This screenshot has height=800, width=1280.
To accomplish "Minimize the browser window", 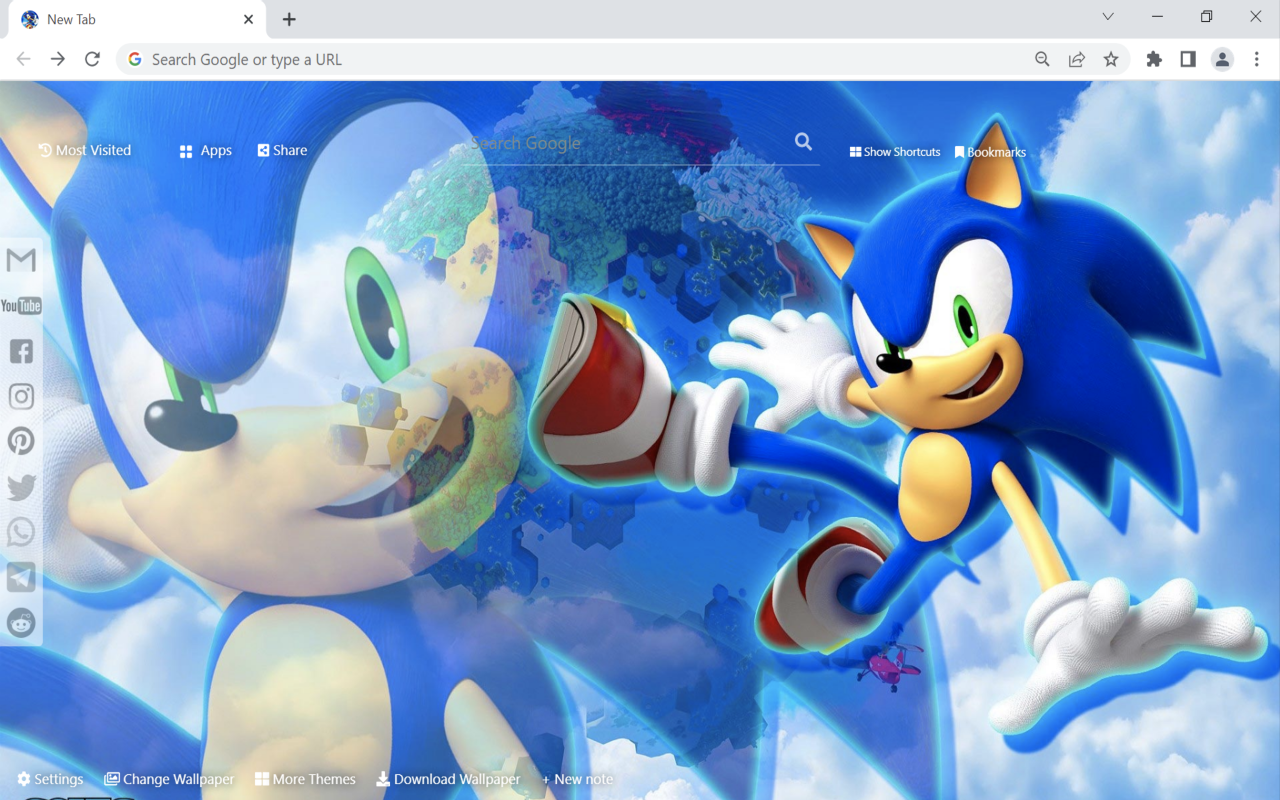I will (1158, 17).
